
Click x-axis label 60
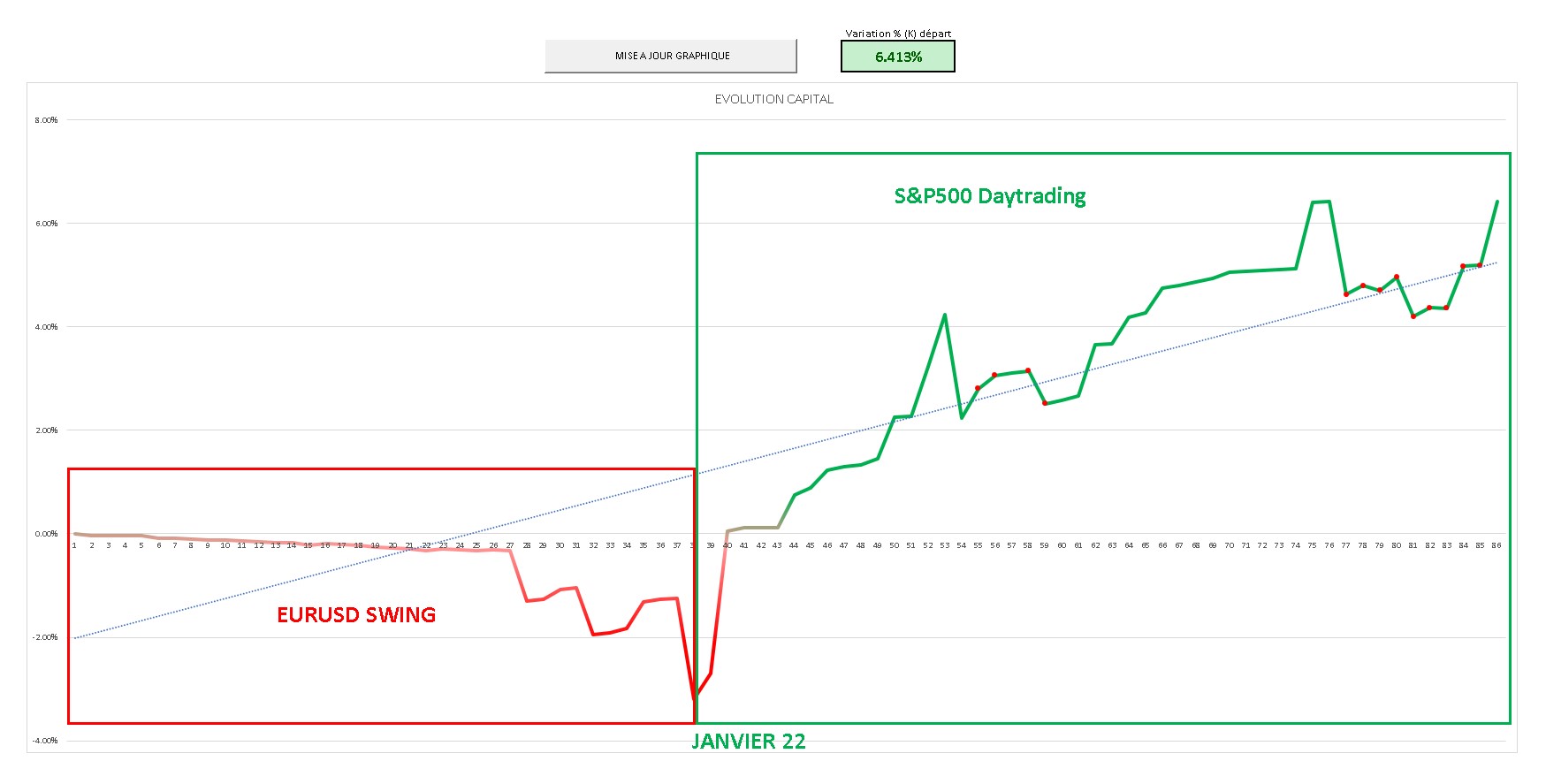click(x=1062, y=545)
